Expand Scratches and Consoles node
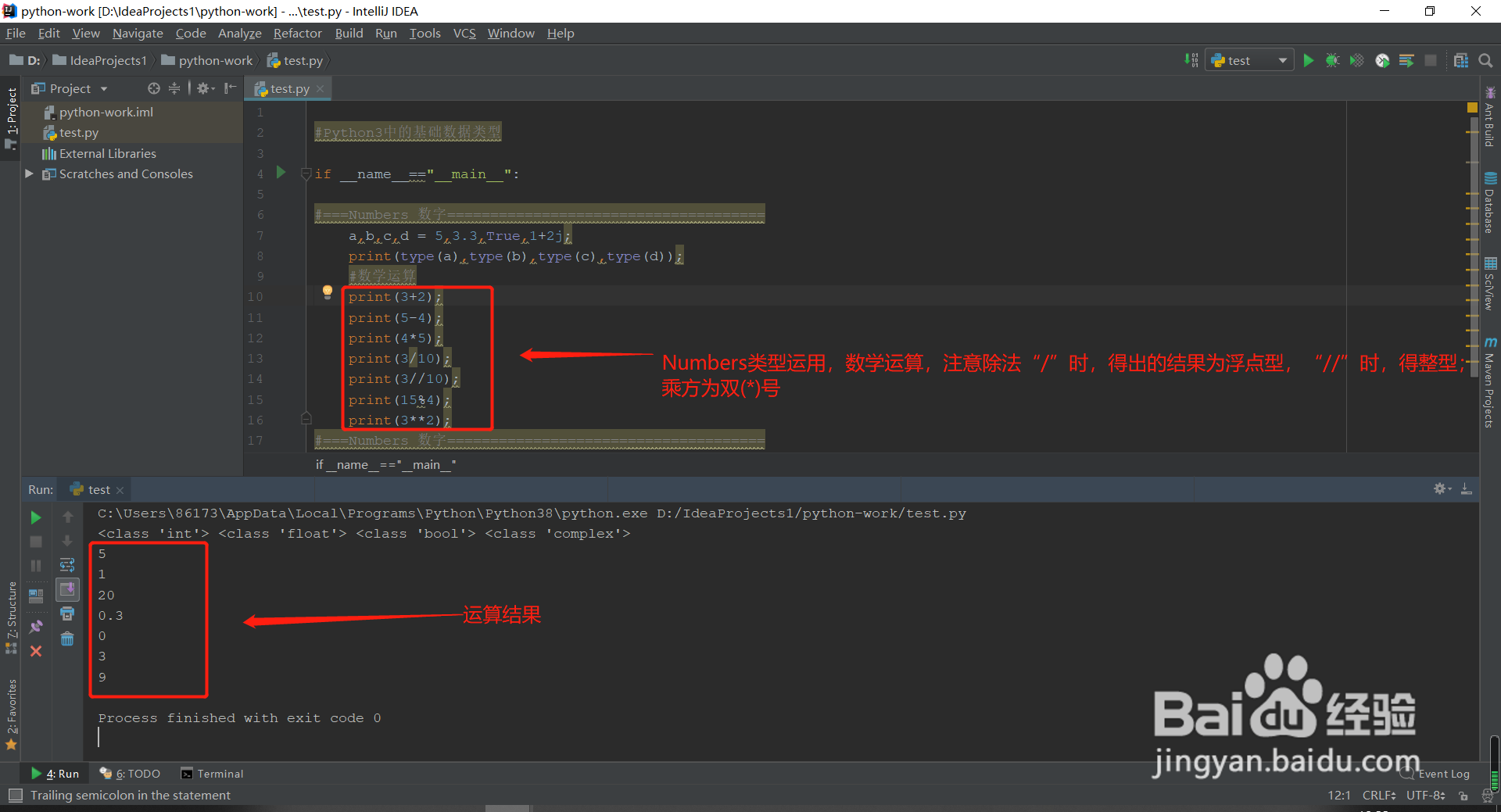The height and width of the screenshot is (812, 1501). (x=30, y=173)
